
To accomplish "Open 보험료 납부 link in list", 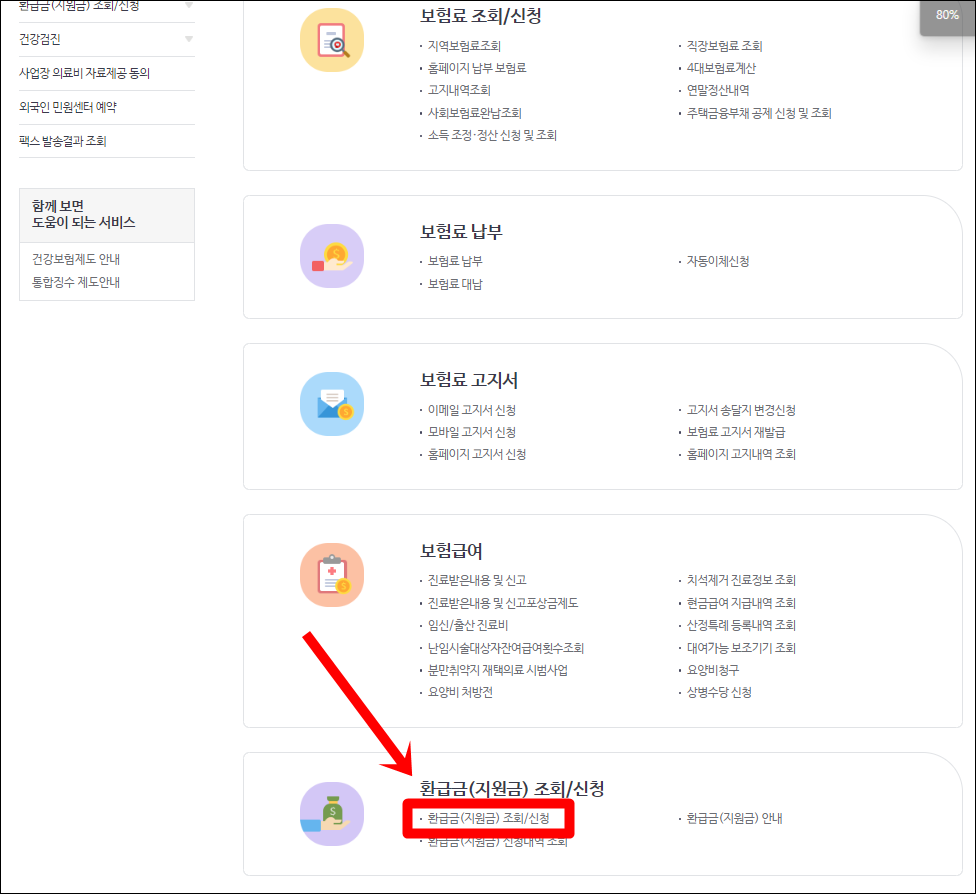I will coord(455,261).
